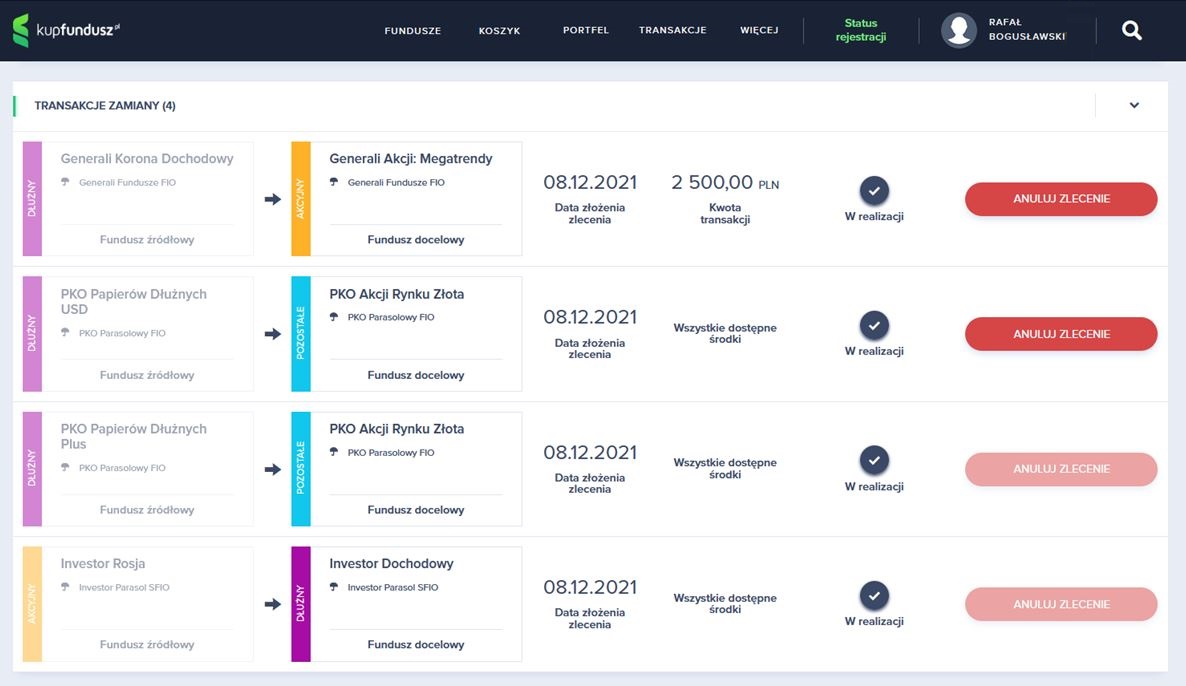Click the Transakcje zamiany (4) heading

(105, 106)
